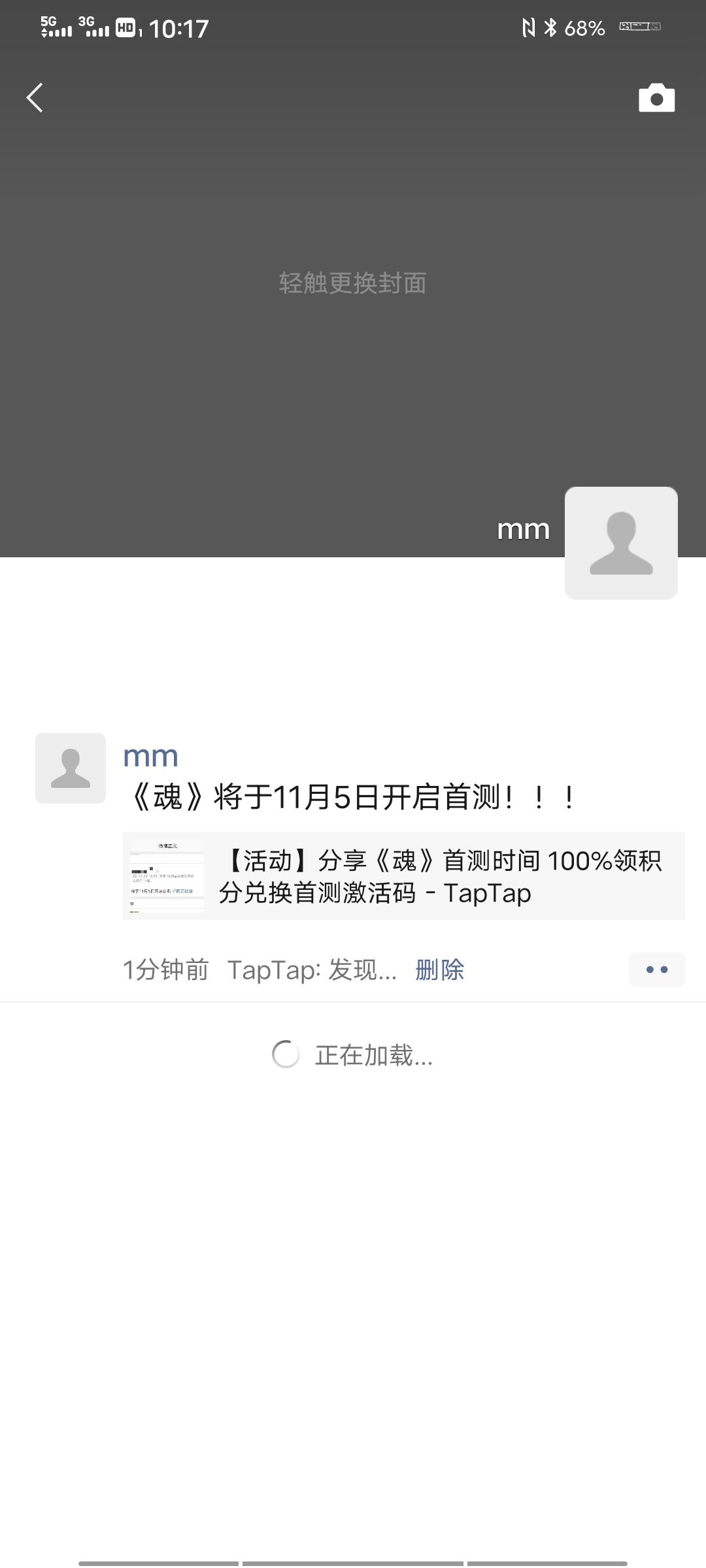Expand the two-dot like and comment menu

[x=657, y=970]
